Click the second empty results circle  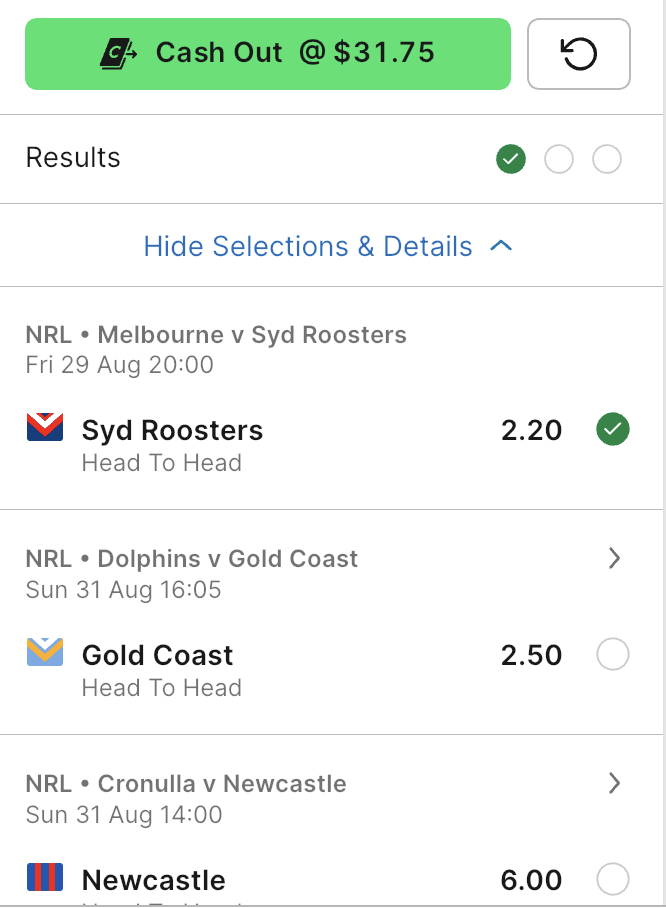pyautogui.click(x=559, y=159)
